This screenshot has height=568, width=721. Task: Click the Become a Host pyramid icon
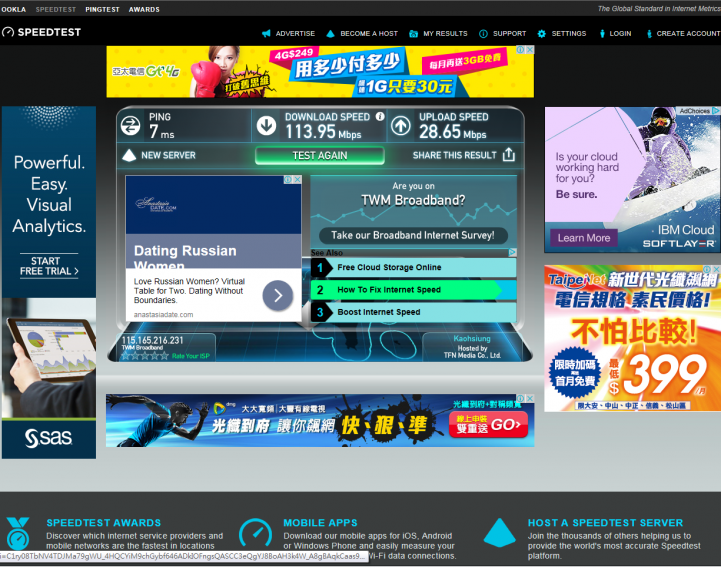(x=330, y=34)
